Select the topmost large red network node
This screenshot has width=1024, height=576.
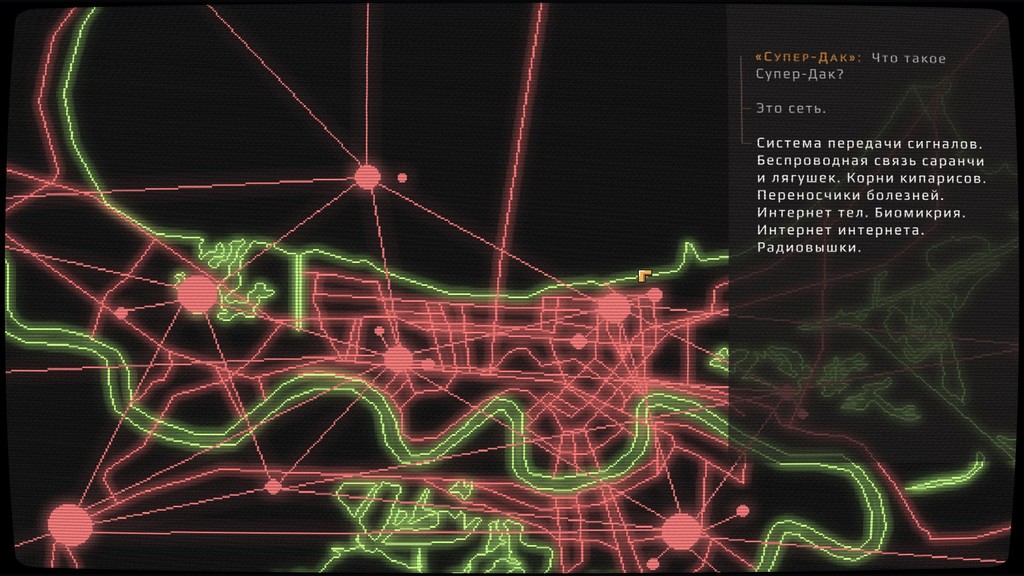tap(367, 176)
